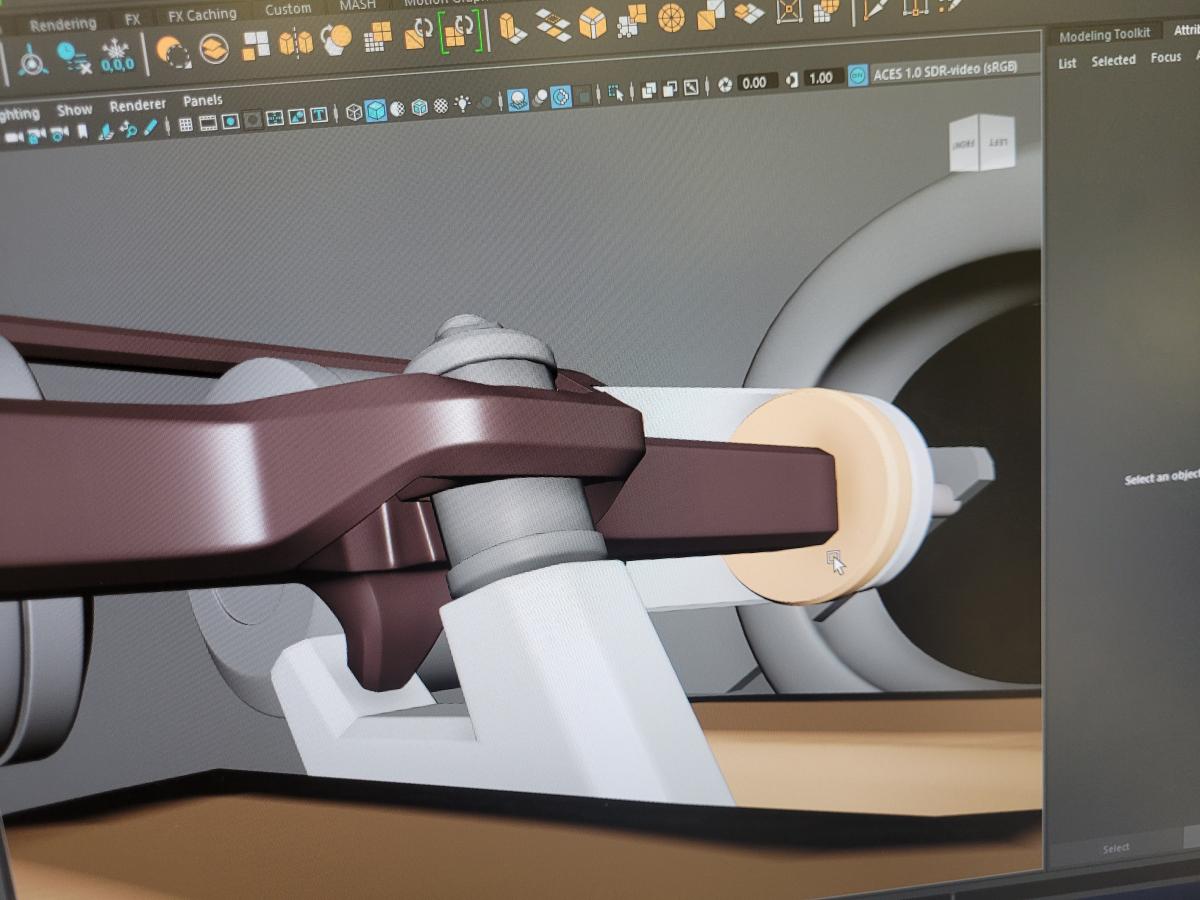Switch to the FX Caching shelf tab
The image size is (1200, 900).
[202, 16]
